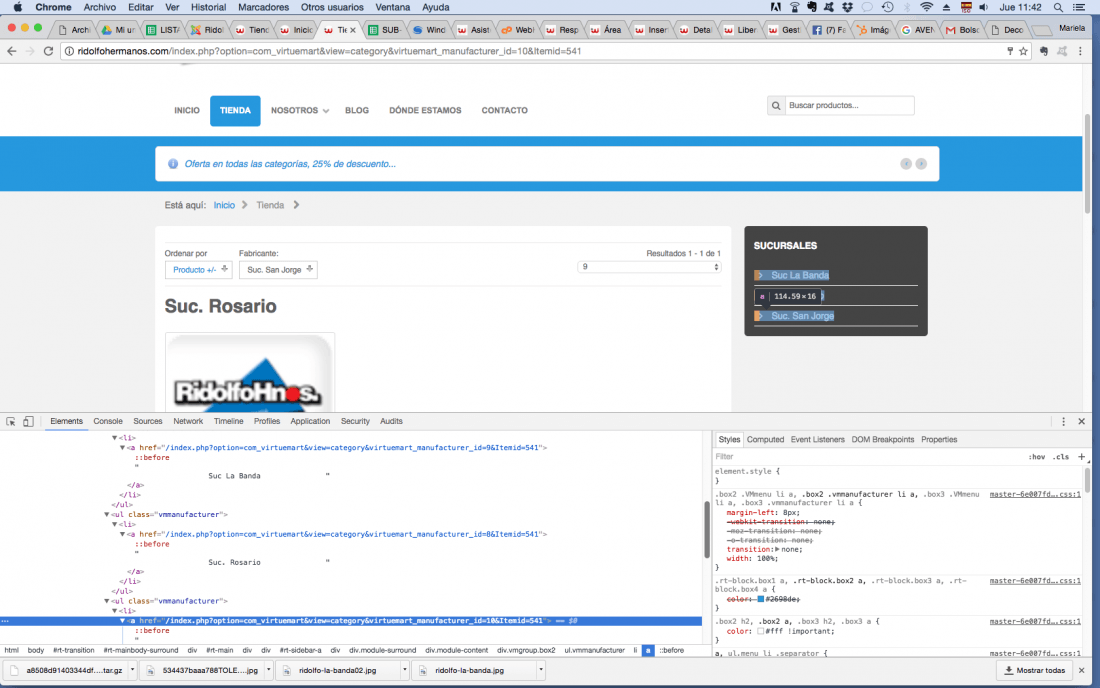This screenshot has height=688, width=1100.
Task: Show the next offer with the banner right arrow
Action: click(x=921, y=164)
